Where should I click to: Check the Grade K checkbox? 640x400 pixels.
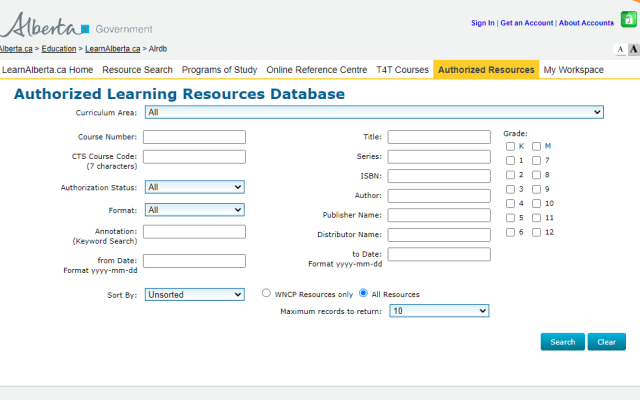click(510, 146)
